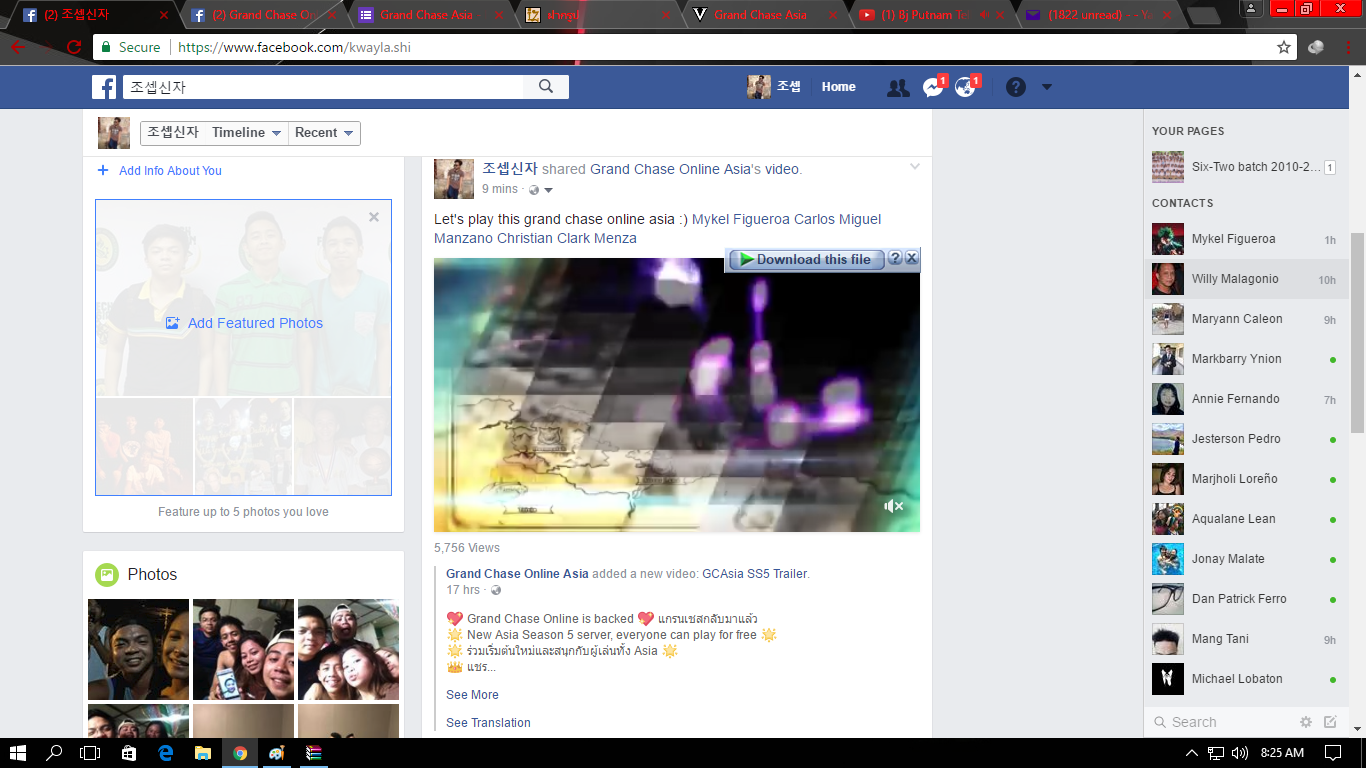Image resolution: width=1366 pixels, height=768 pixels.
Task: Click the volume icon in system tray
Action: click(x=1240, y=753)
